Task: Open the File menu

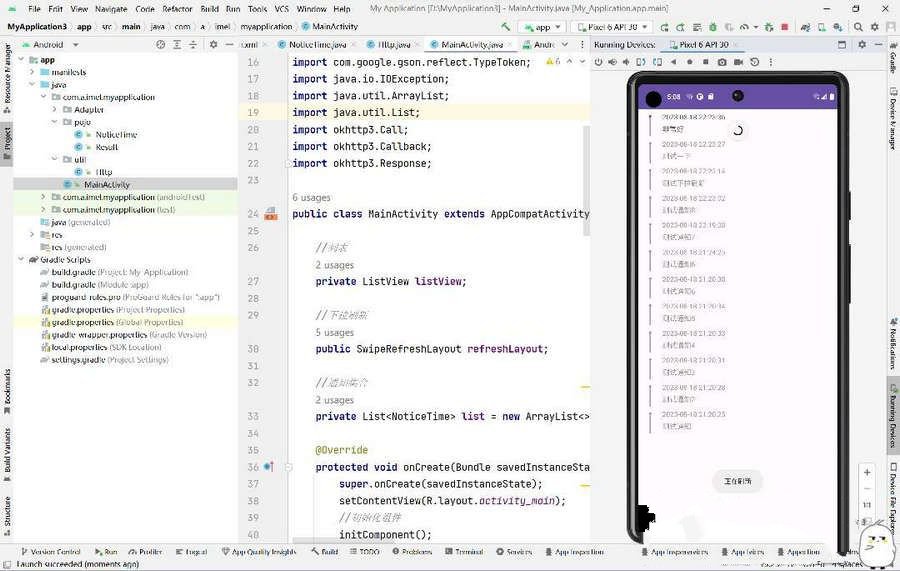Action: coord(34,9)
